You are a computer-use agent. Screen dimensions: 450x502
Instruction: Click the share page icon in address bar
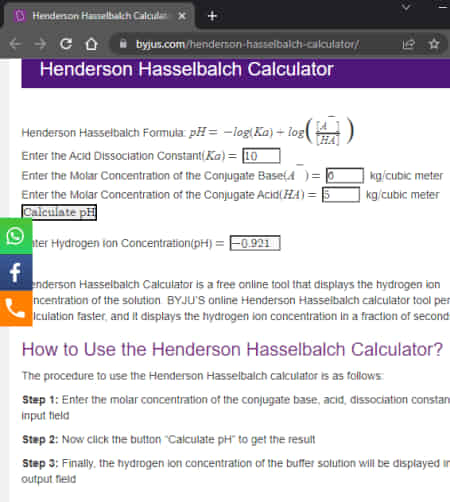pyautogui.click(x=408, y=44)
